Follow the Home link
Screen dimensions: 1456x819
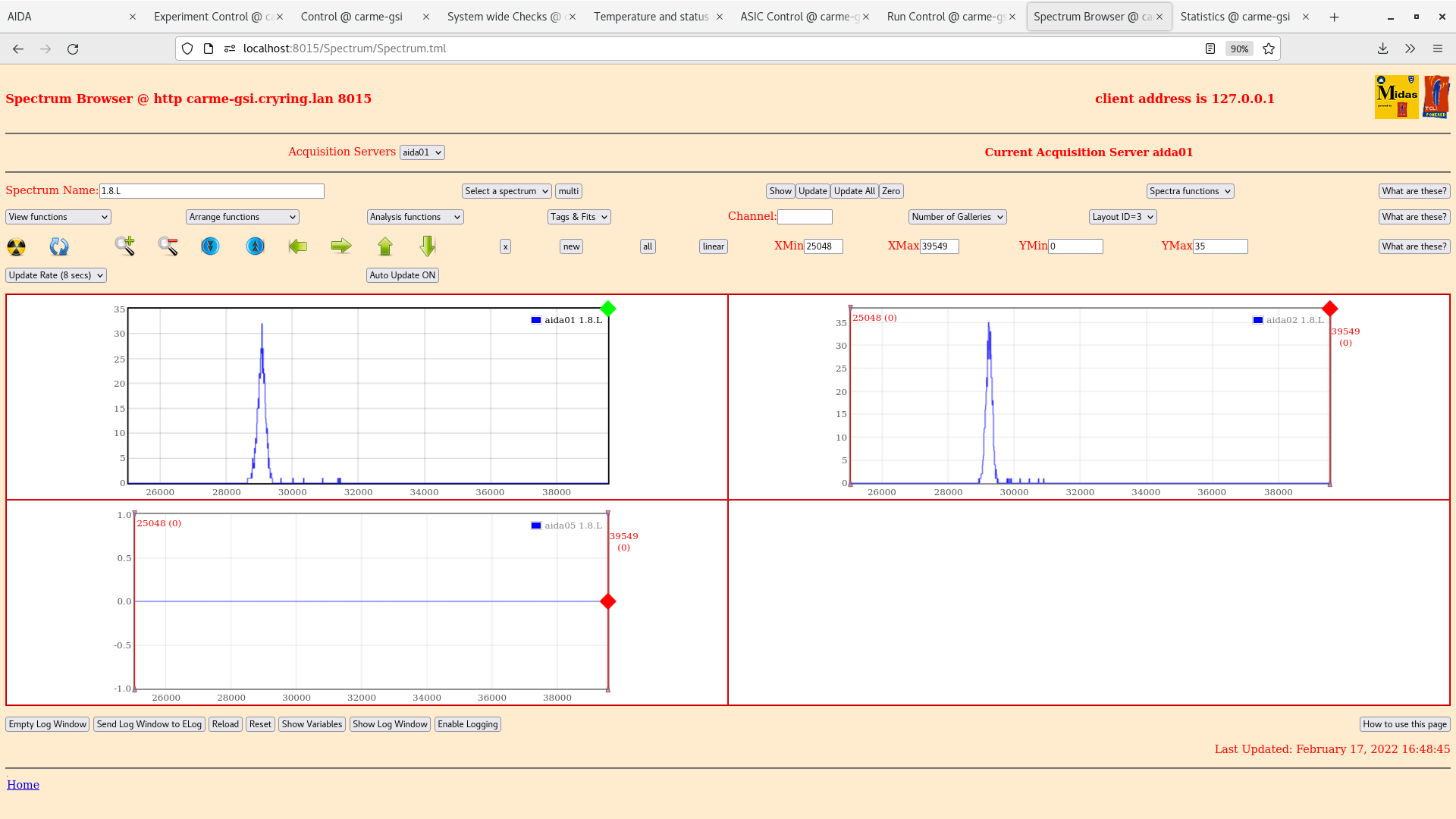coord(23,785)
